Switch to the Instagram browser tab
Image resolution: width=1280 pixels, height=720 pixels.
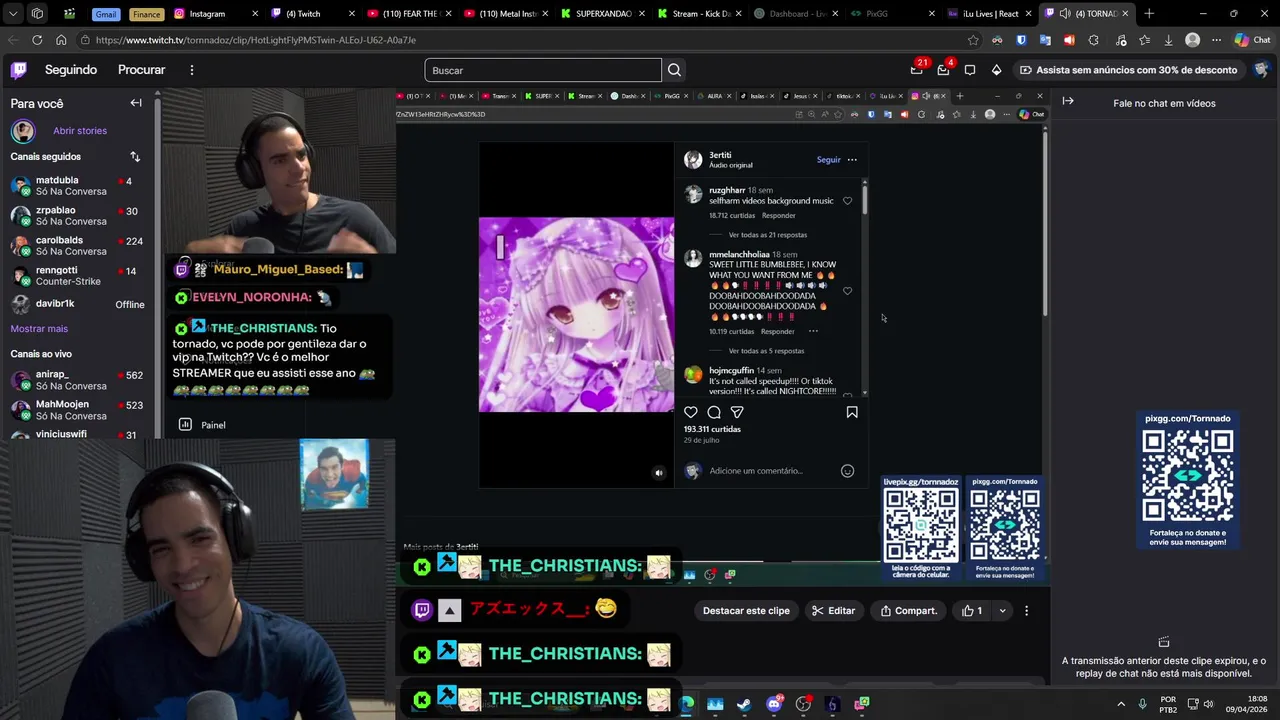(215, 14)
